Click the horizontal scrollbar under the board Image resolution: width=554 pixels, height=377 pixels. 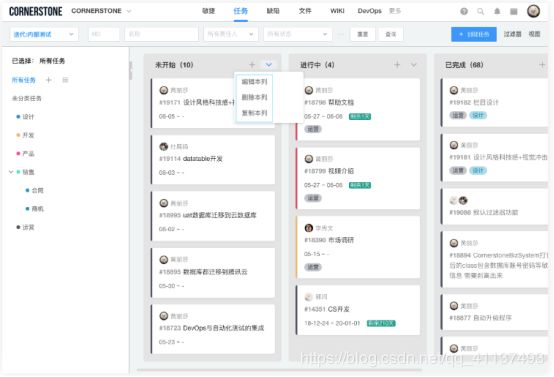(x=279, y=370)
